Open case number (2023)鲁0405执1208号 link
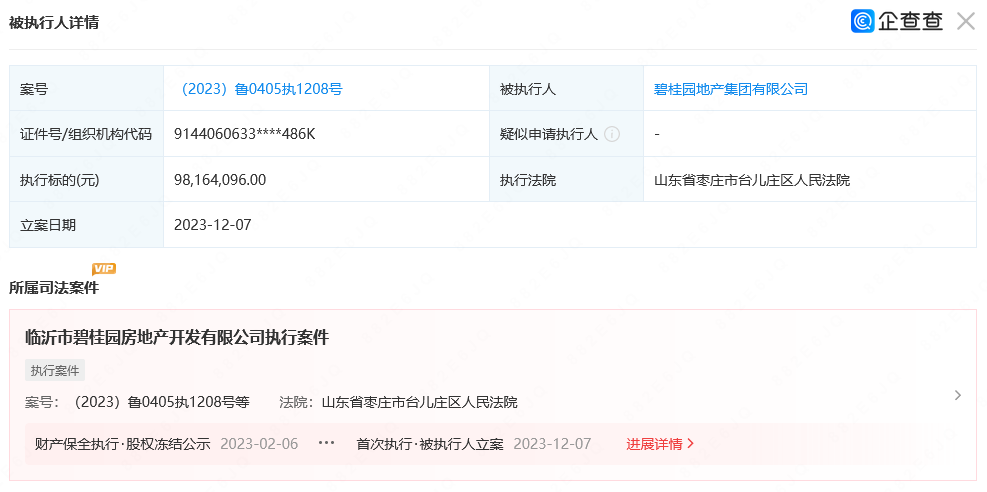This screenshot has height=492, width=987. [261, 89]
